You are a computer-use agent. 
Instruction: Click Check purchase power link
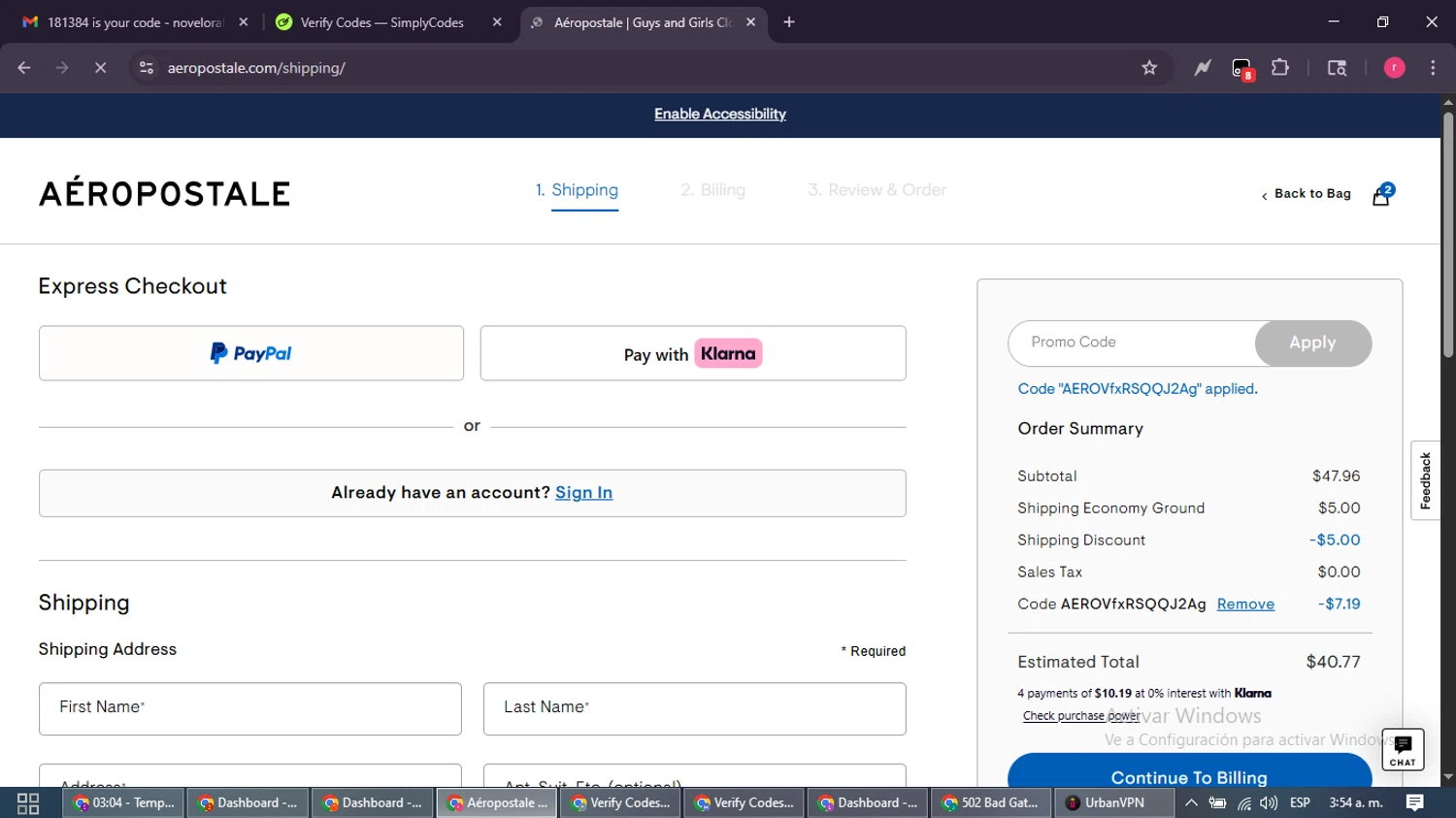pyautogui.click(x=1081, y=716)
